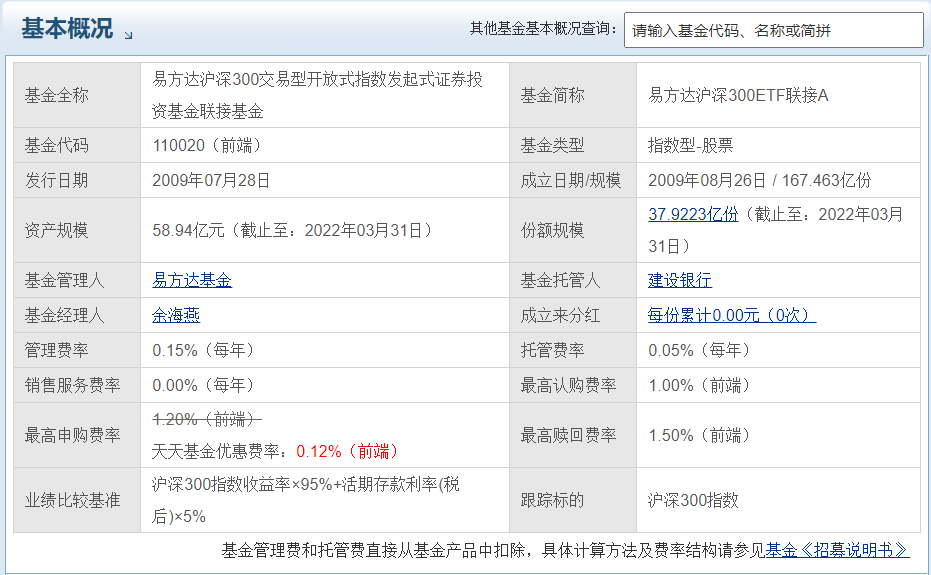Image resolution: width=931 pixels, height=575 pixels.
Task: Select the 基金代码 label cell
Action: (x=77, y=145)
